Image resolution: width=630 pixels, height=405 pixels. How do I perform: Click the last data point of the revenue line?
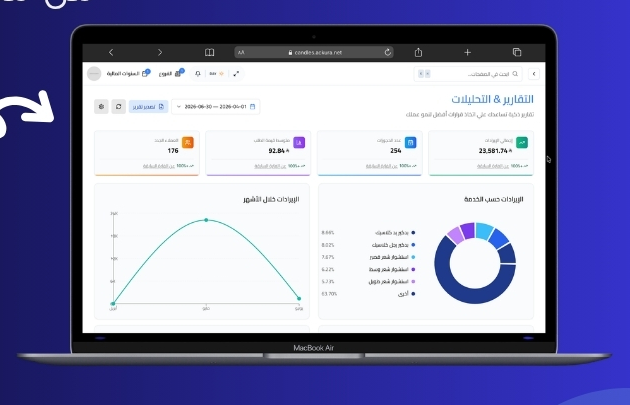pos(299,299)
